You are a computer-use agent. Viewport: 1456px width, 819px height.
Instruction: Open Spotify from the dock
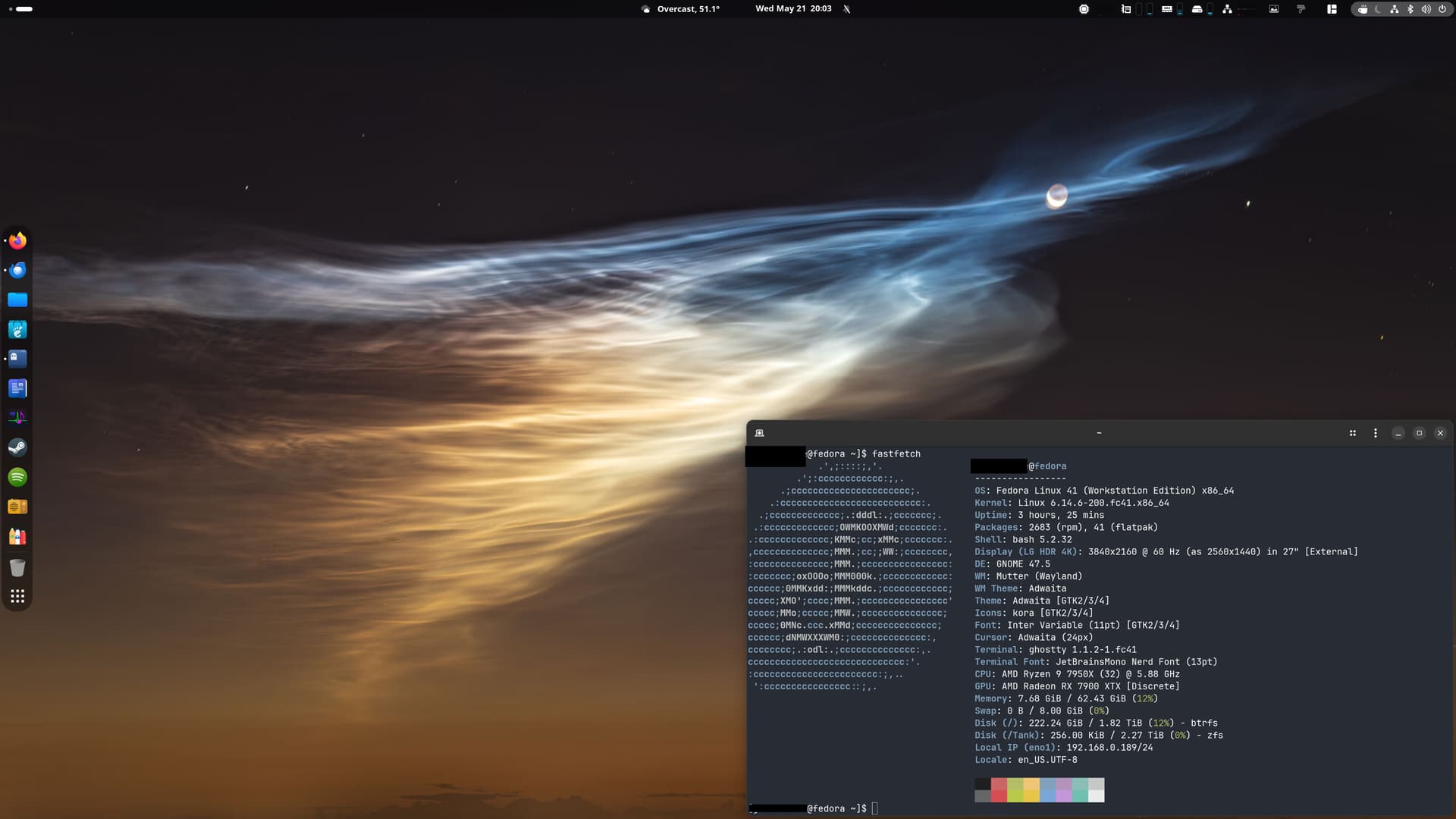[x=17, y=477]
